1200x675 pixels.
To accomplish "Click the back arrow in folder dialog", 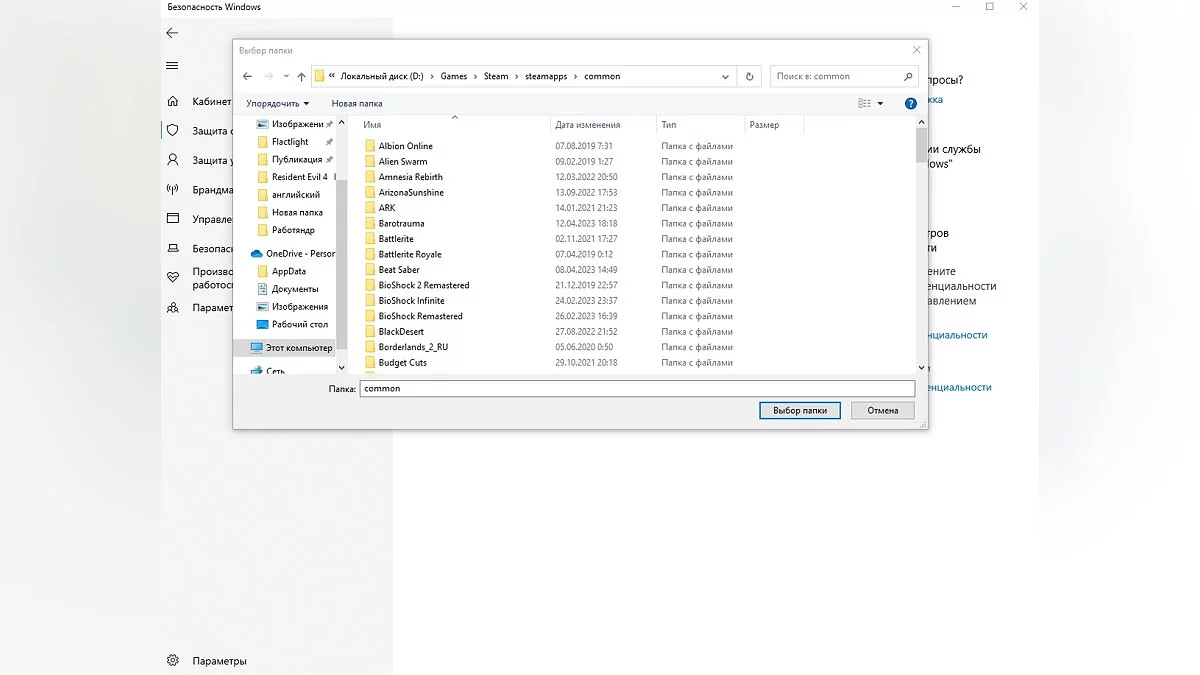I will tap(247, 77).
